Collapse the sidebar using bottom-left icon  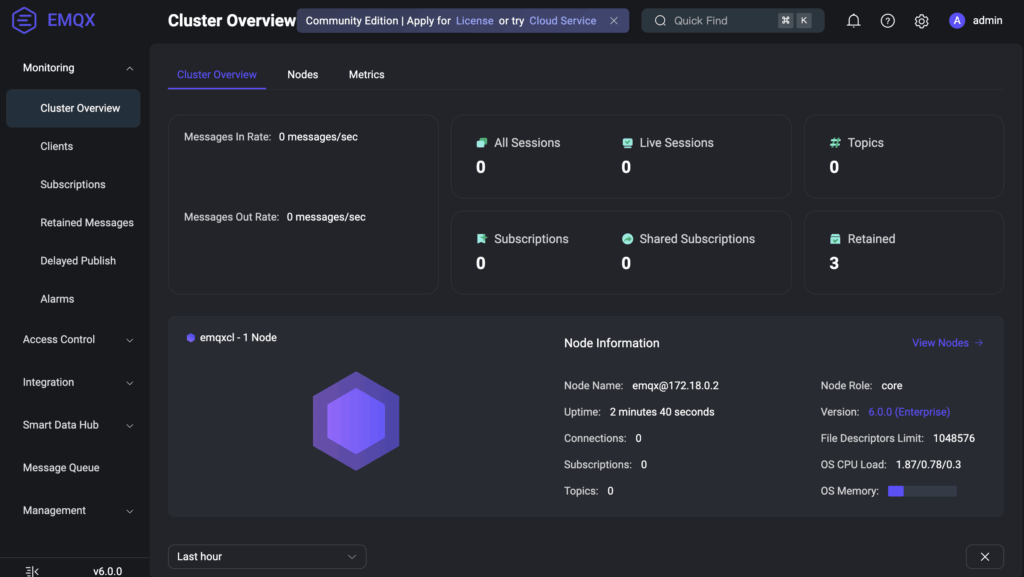[x=32, y=571]
